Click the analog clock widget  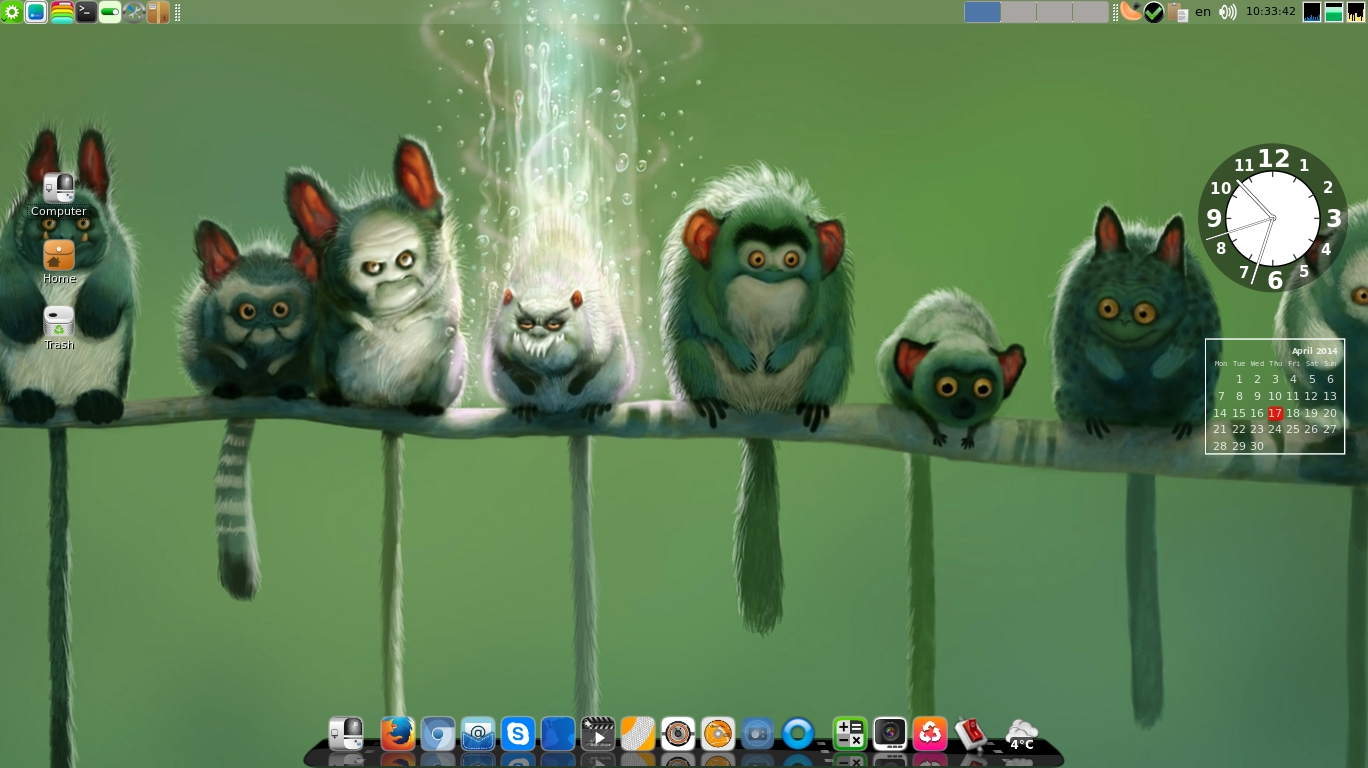(x=1273, y=218)
